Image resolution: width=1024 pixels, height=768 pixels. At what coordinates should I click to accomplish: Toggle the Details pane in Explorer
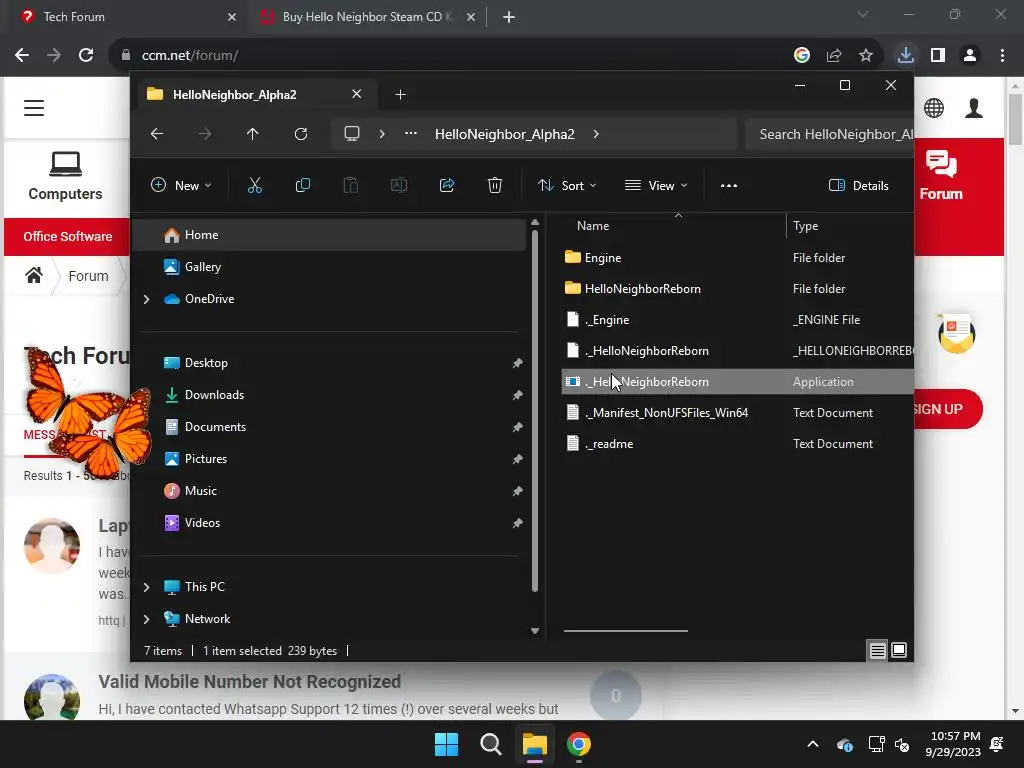click(859, 185)
